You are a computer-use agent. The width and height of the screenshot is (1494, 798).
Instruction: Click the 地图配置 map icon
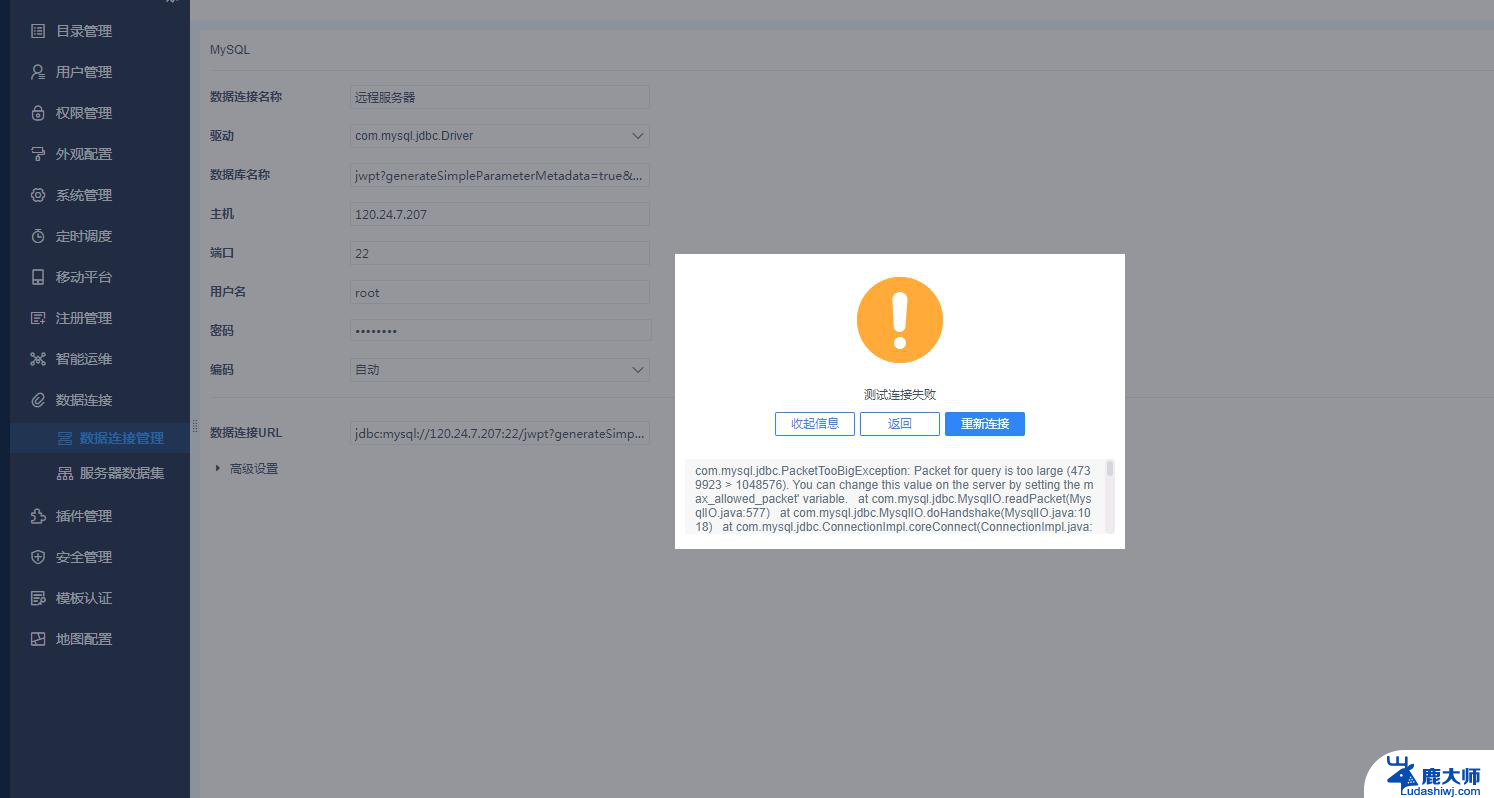[x=38, y=639]
